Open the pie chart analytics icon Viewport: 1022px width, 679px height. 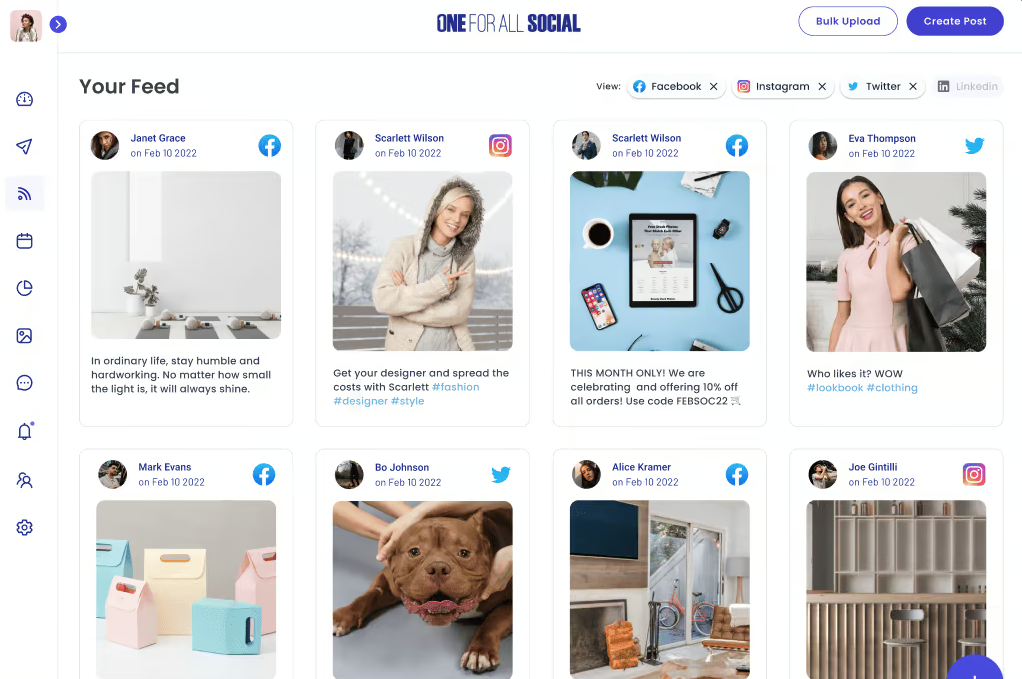click(x=25, y=288)
